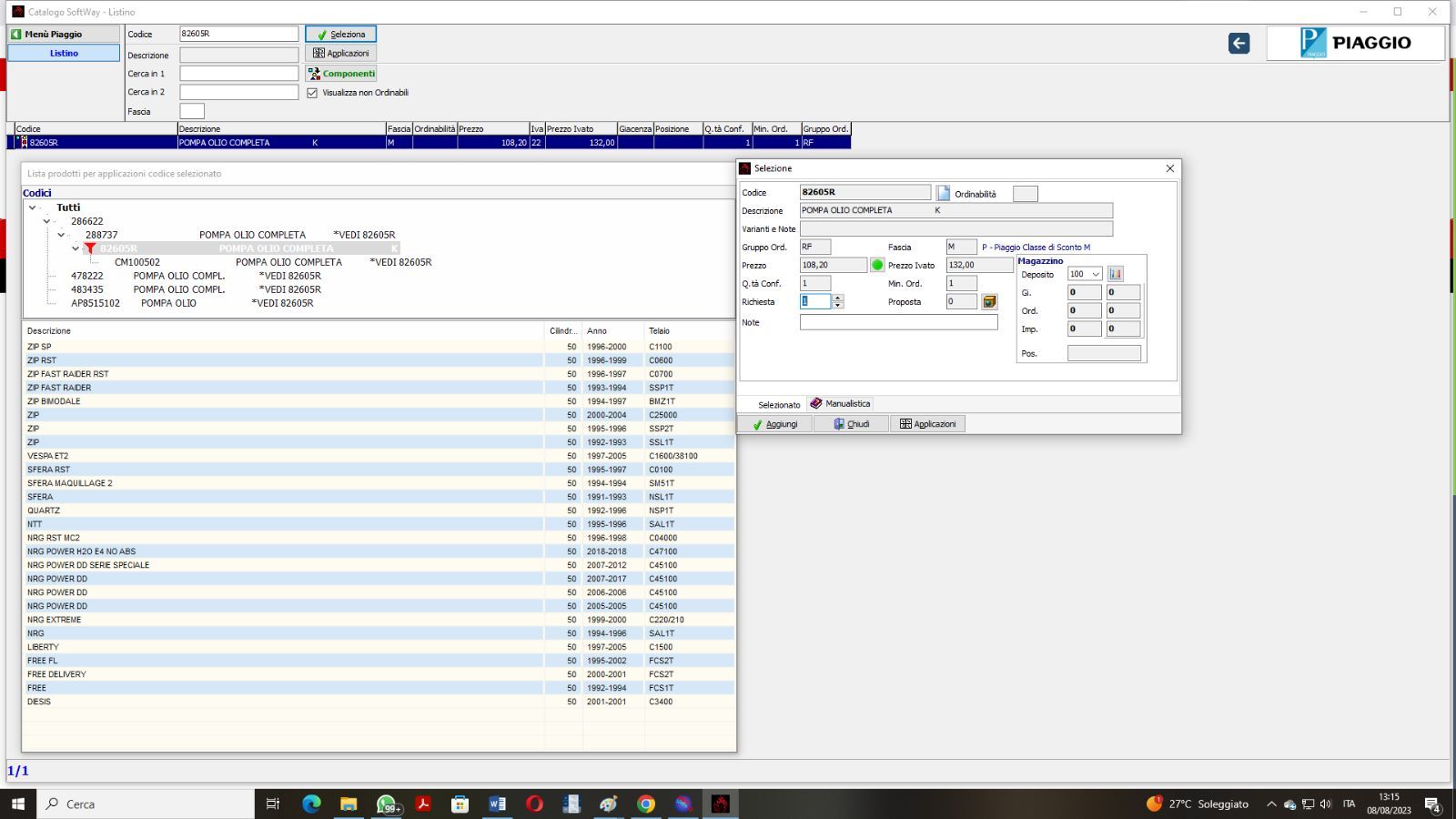Select the Listino menu item
This screenshot has height=819, width=1456.
pos(64,53)
